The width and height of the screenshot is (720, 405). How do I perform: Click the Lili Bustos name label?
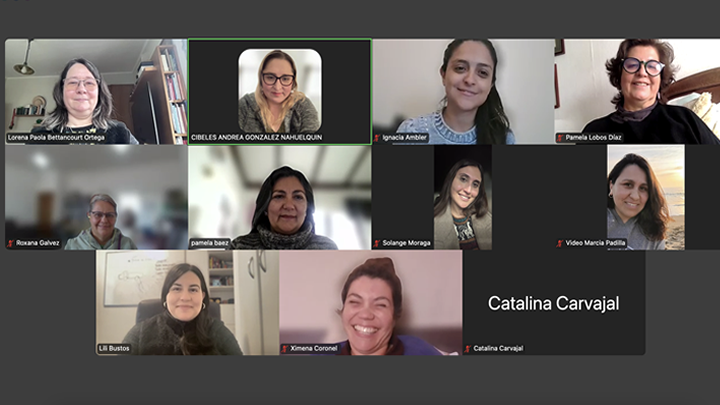point(114,349)
